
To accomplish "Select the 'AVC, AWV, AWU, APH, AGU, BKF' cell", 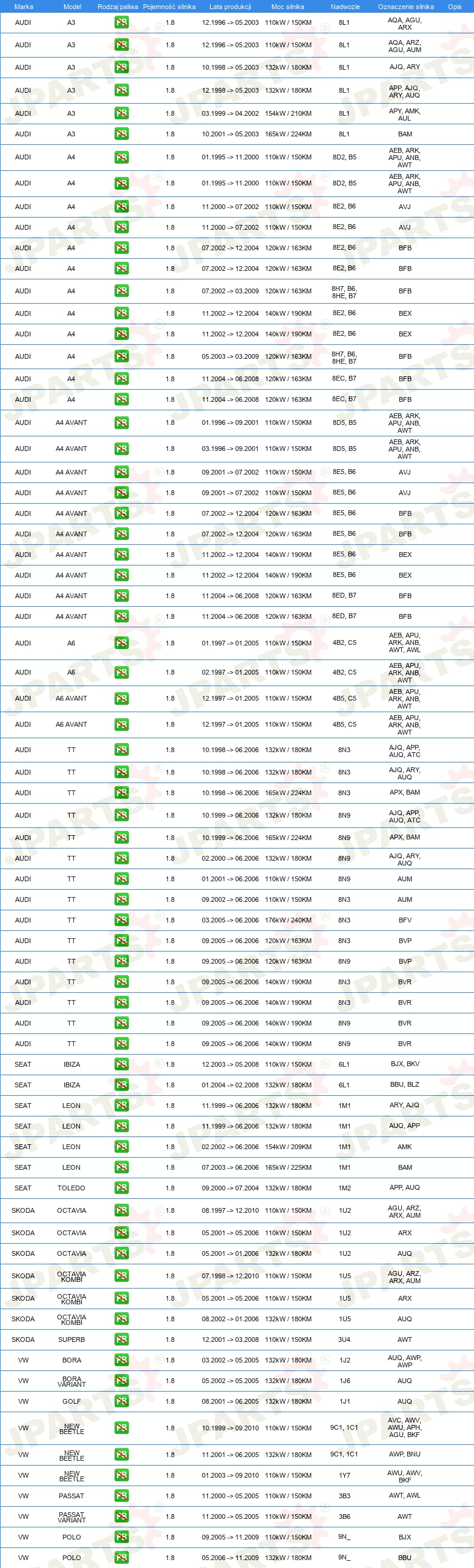I will pyautogui.click(x=405, y=1427).
